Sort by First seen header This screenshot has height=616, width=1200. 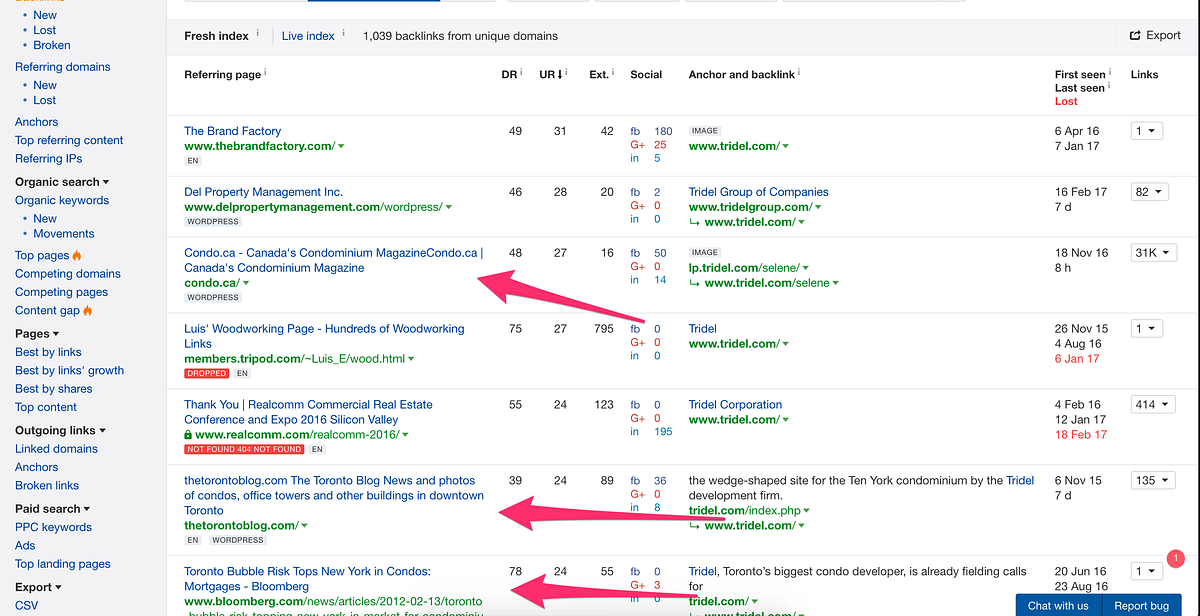click(1080, 74)
